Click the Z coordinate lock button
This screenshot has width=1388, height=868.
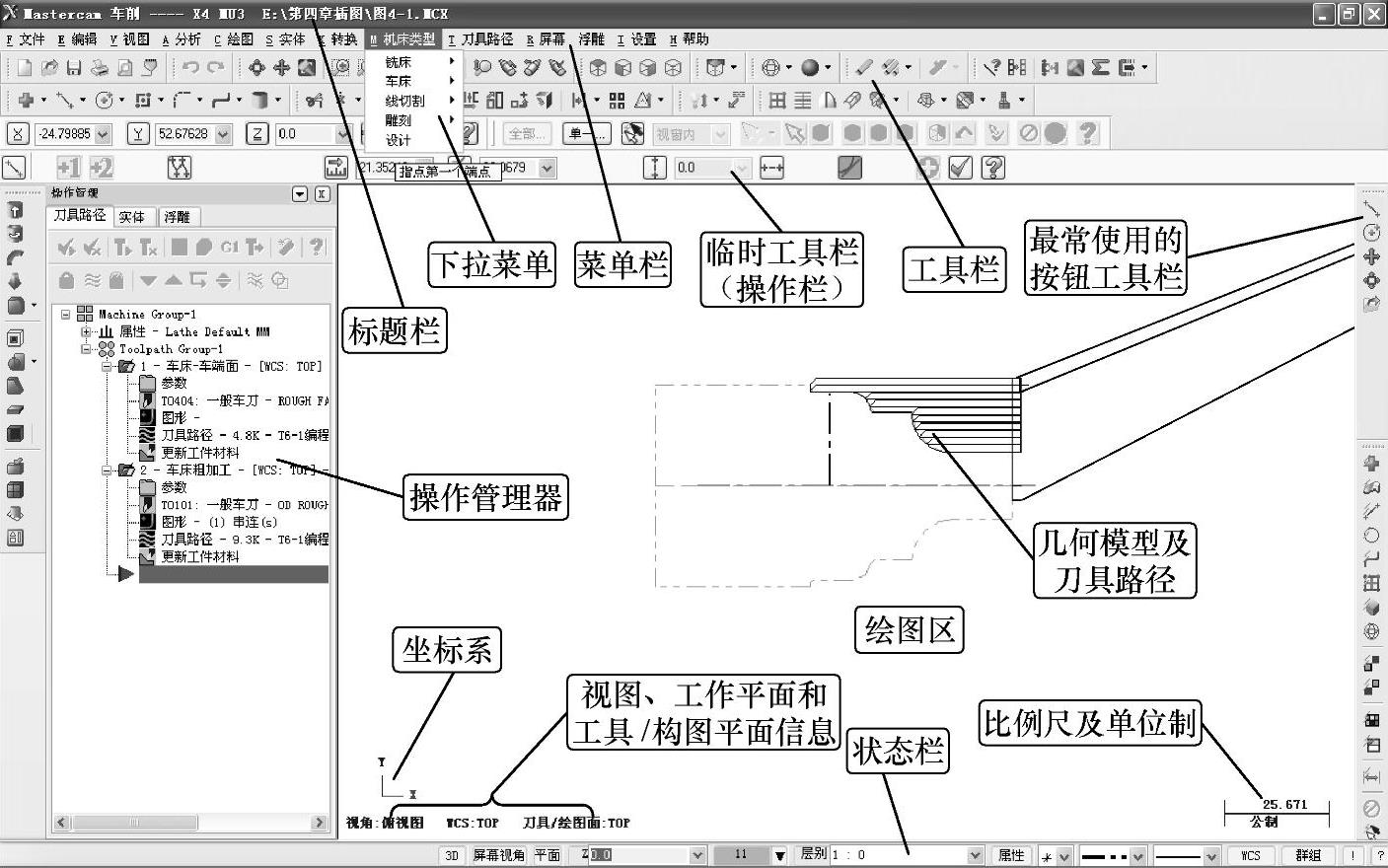pyautogui.click(x=257, y=133)
